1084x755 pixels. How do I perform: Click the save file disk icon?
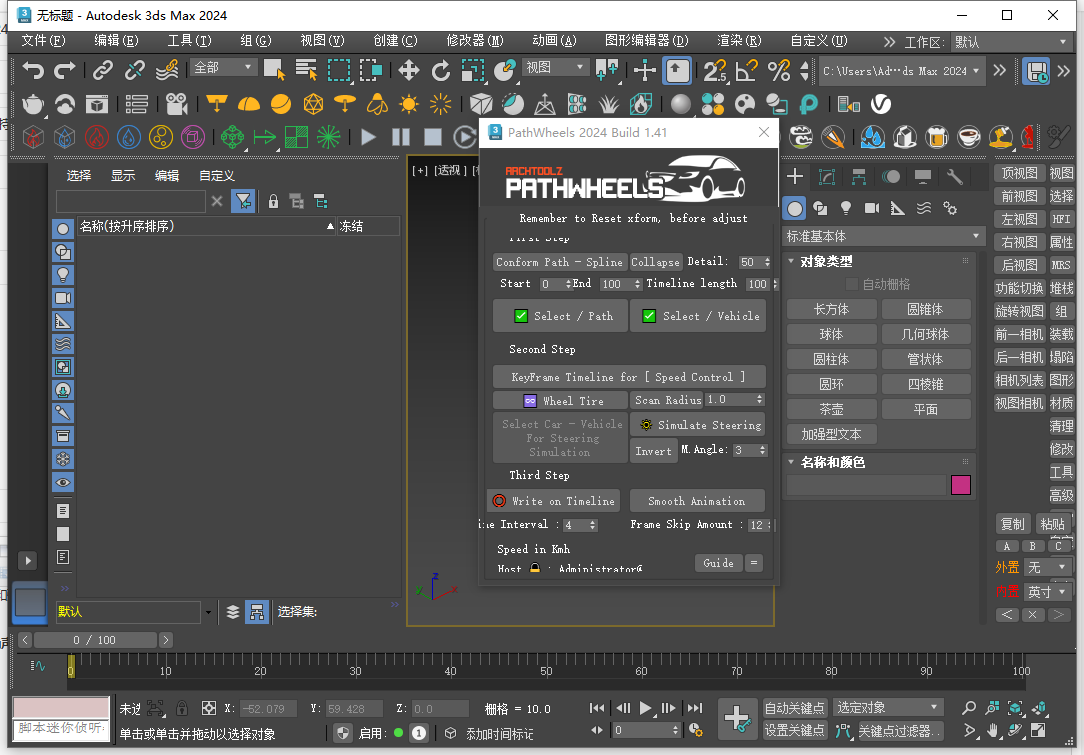1036,71
